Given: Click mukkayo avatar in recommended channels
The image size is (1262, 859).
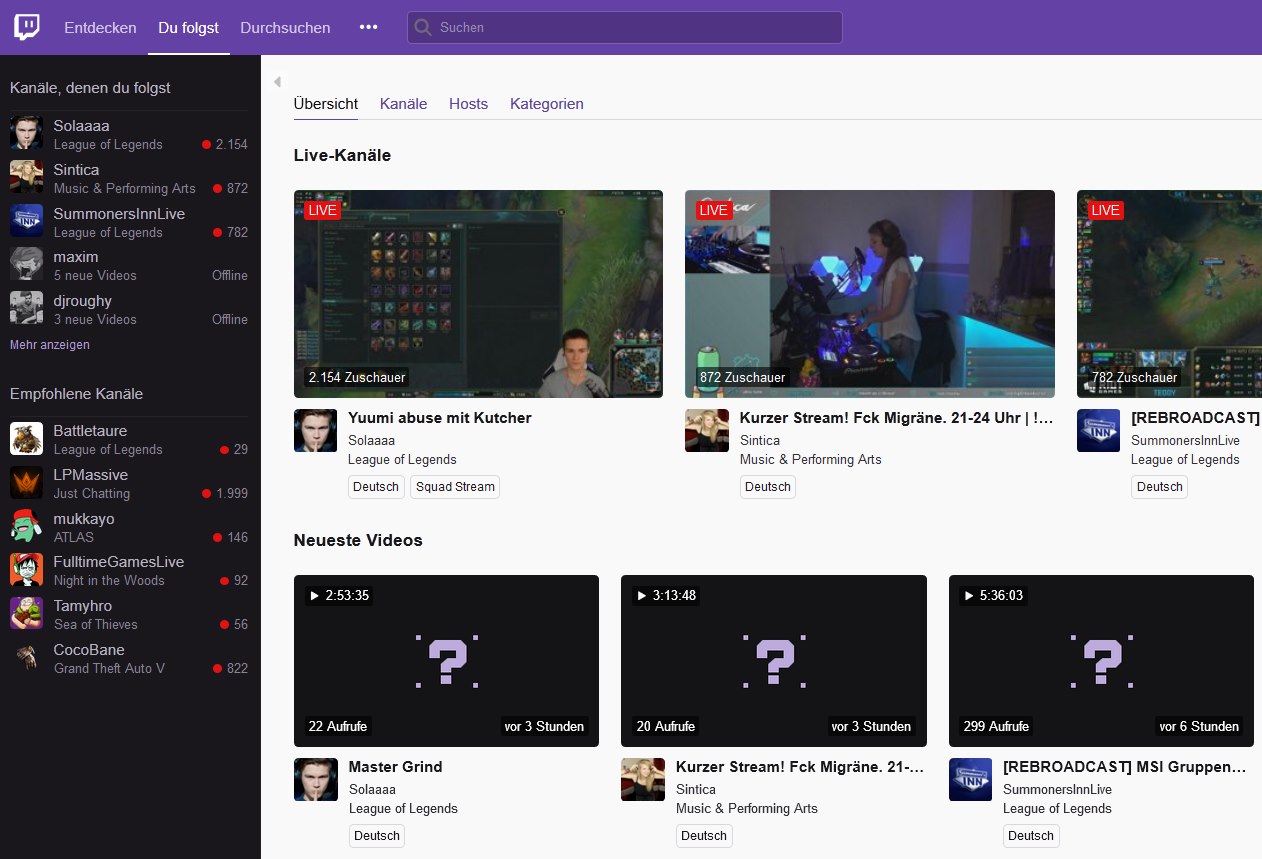Looking at the screenshot, I should [26, 526].
